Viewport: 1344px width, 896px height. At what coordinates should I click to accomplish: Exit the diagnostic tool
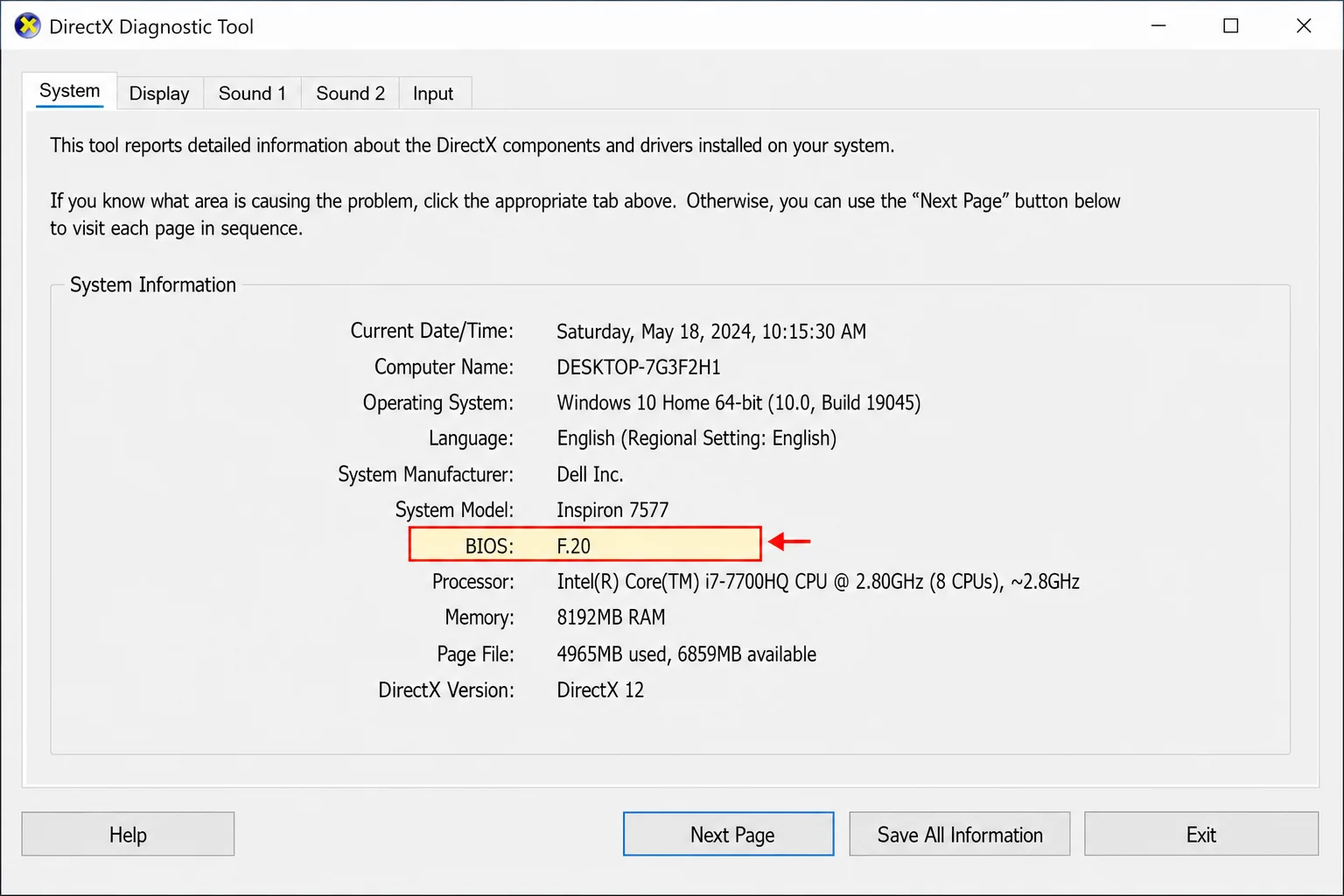tap(1201, 835)
